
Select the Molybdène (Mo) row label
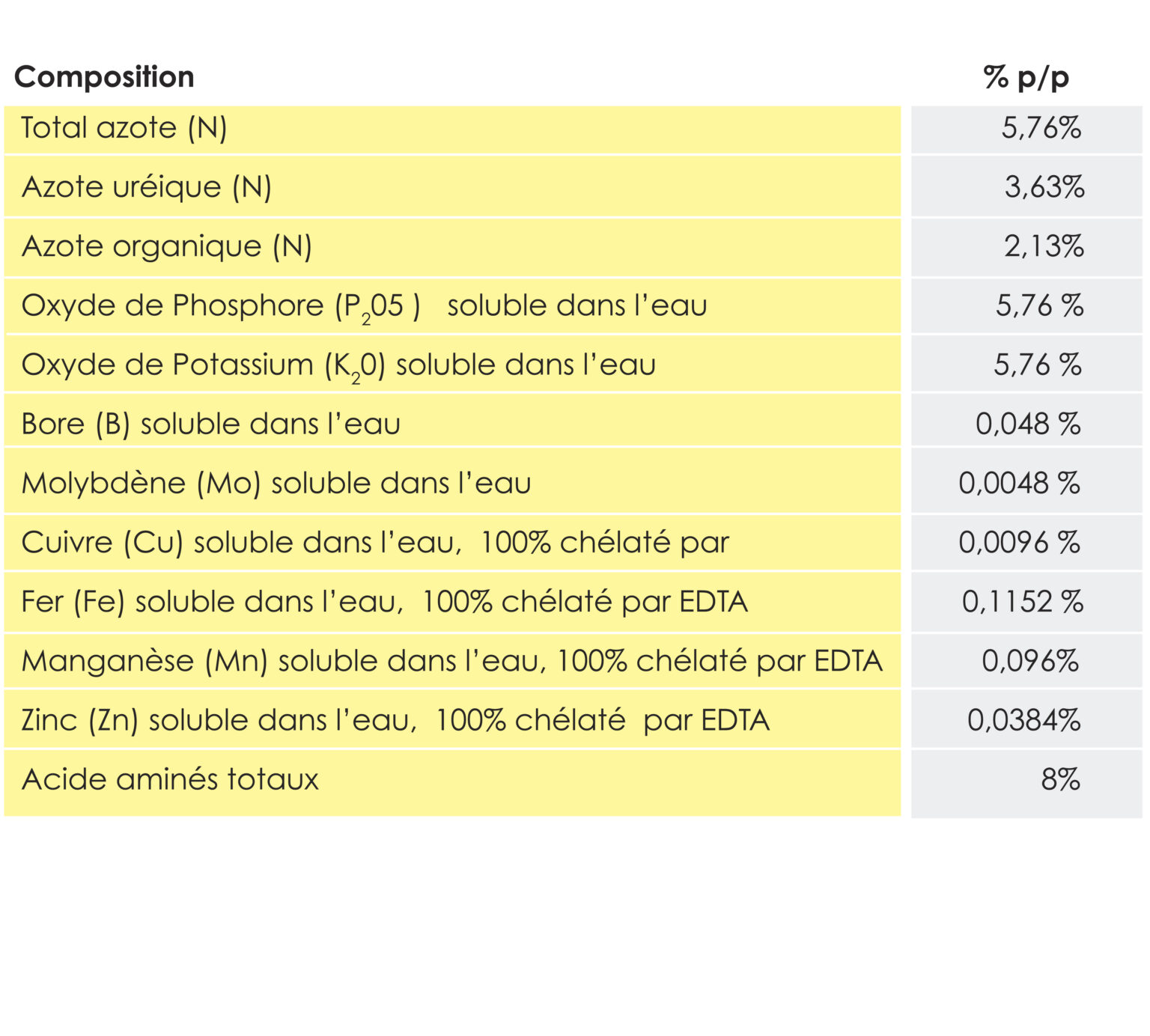click(x=276, y=484)
